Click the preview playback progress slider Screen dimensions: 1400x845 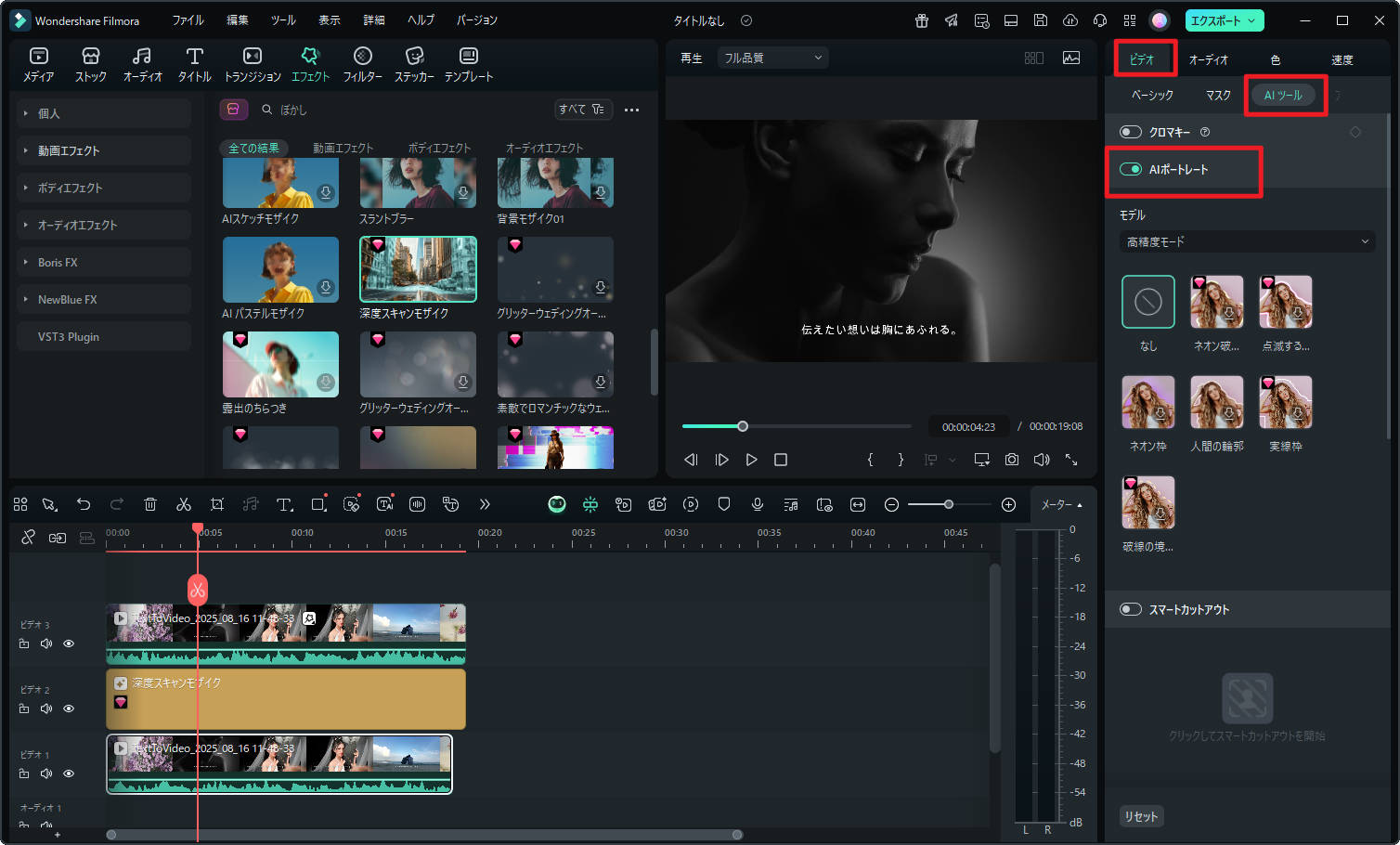click(797, 426)
